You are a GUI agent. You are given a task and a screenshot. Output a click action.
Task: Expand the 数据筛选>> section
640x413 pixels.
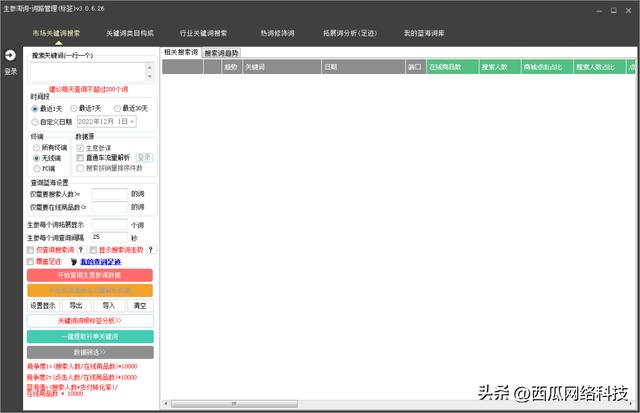pos(90,352)
